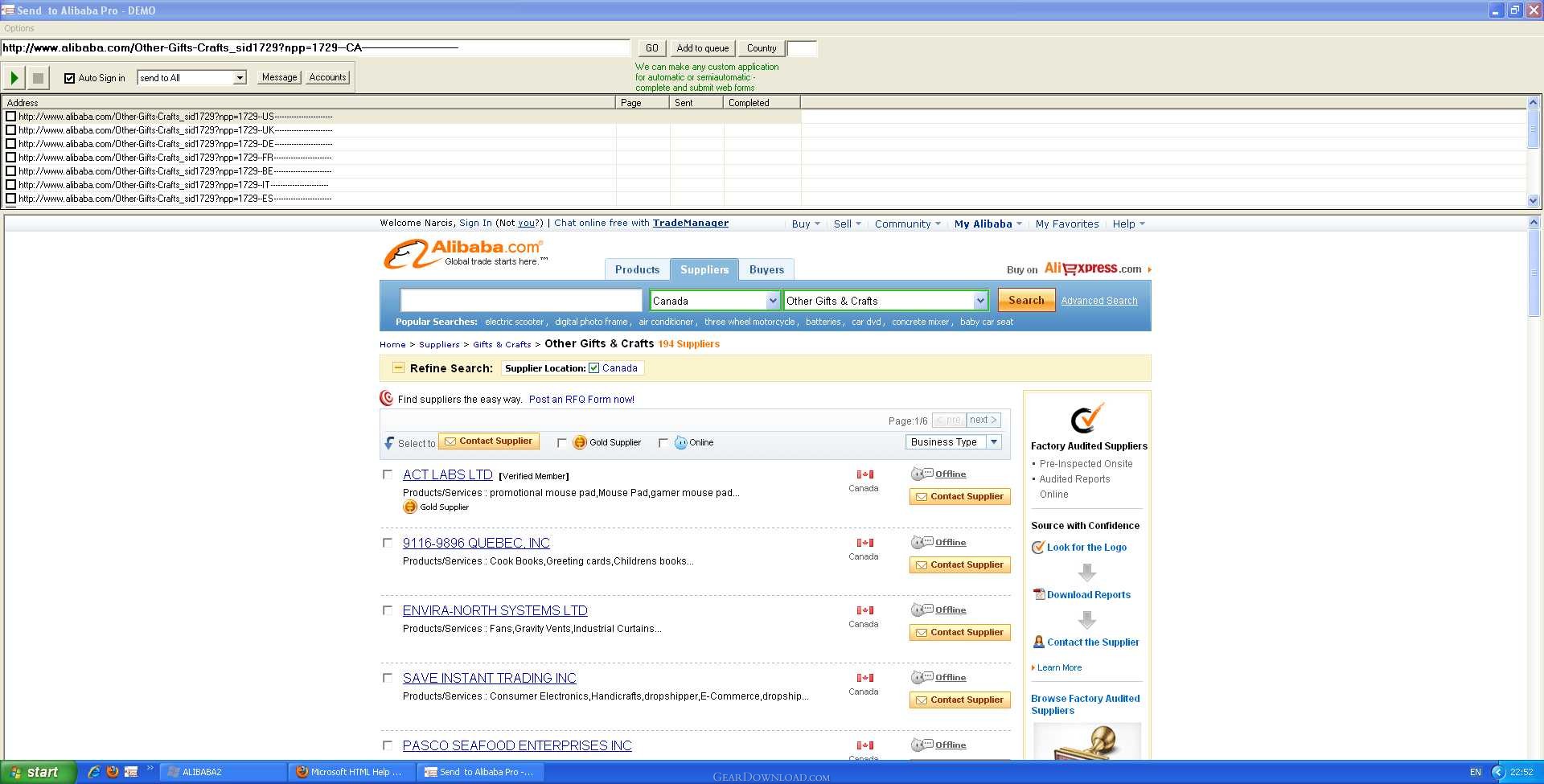Check the queue row ending in 1729--US
The width and height of the screenshot is (1544, 784).
[10, 117]
